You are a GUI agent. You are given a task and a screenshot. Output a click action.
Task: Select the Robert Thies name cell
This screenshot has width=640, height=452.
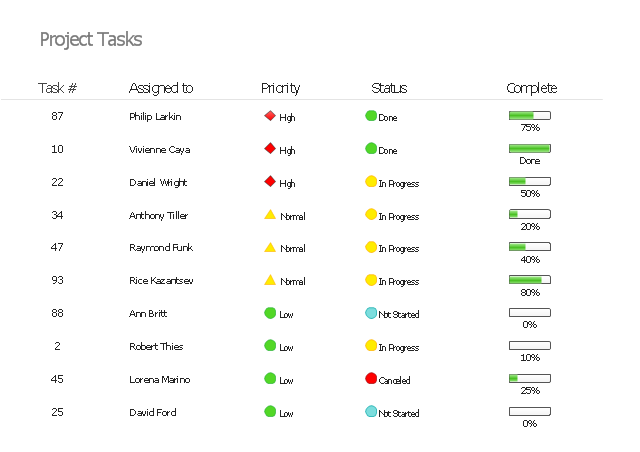pyautogui.click(x=156, y=346)
